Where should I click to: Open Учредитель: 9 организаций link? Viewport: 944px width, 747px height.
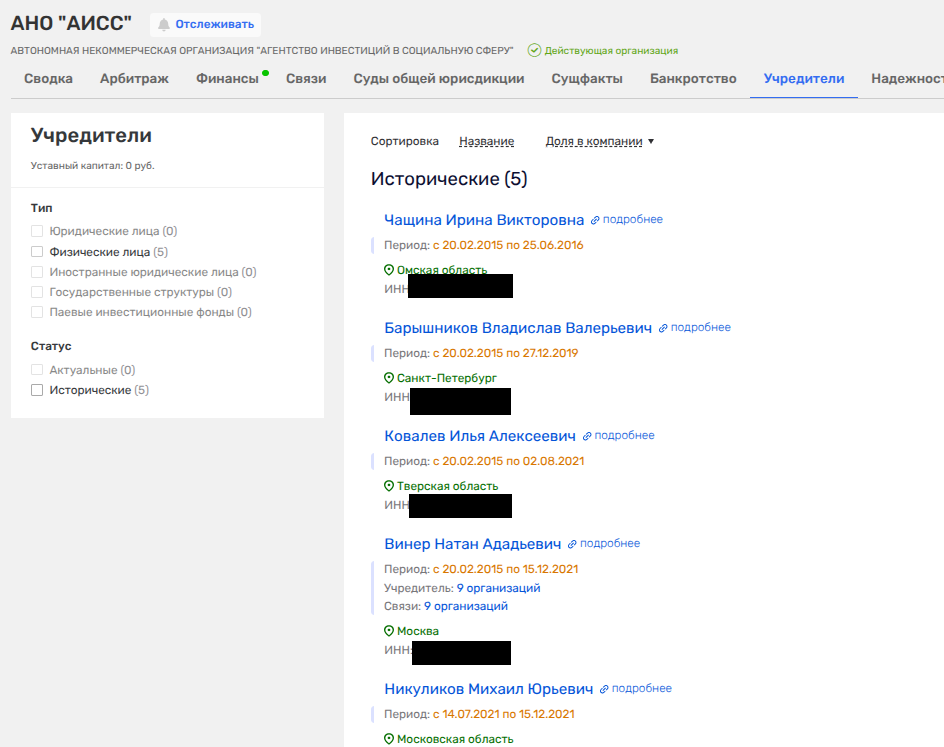point(498,588)
